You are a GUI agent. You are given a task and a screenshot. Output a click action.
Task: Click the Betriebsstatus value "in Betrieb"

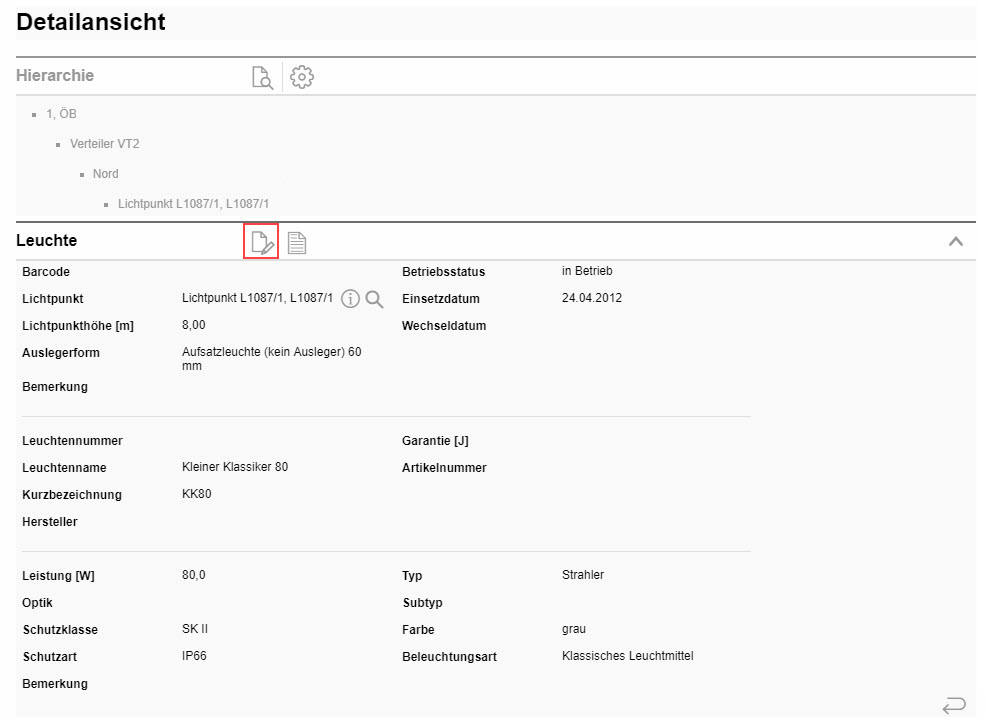click(587, 271)
